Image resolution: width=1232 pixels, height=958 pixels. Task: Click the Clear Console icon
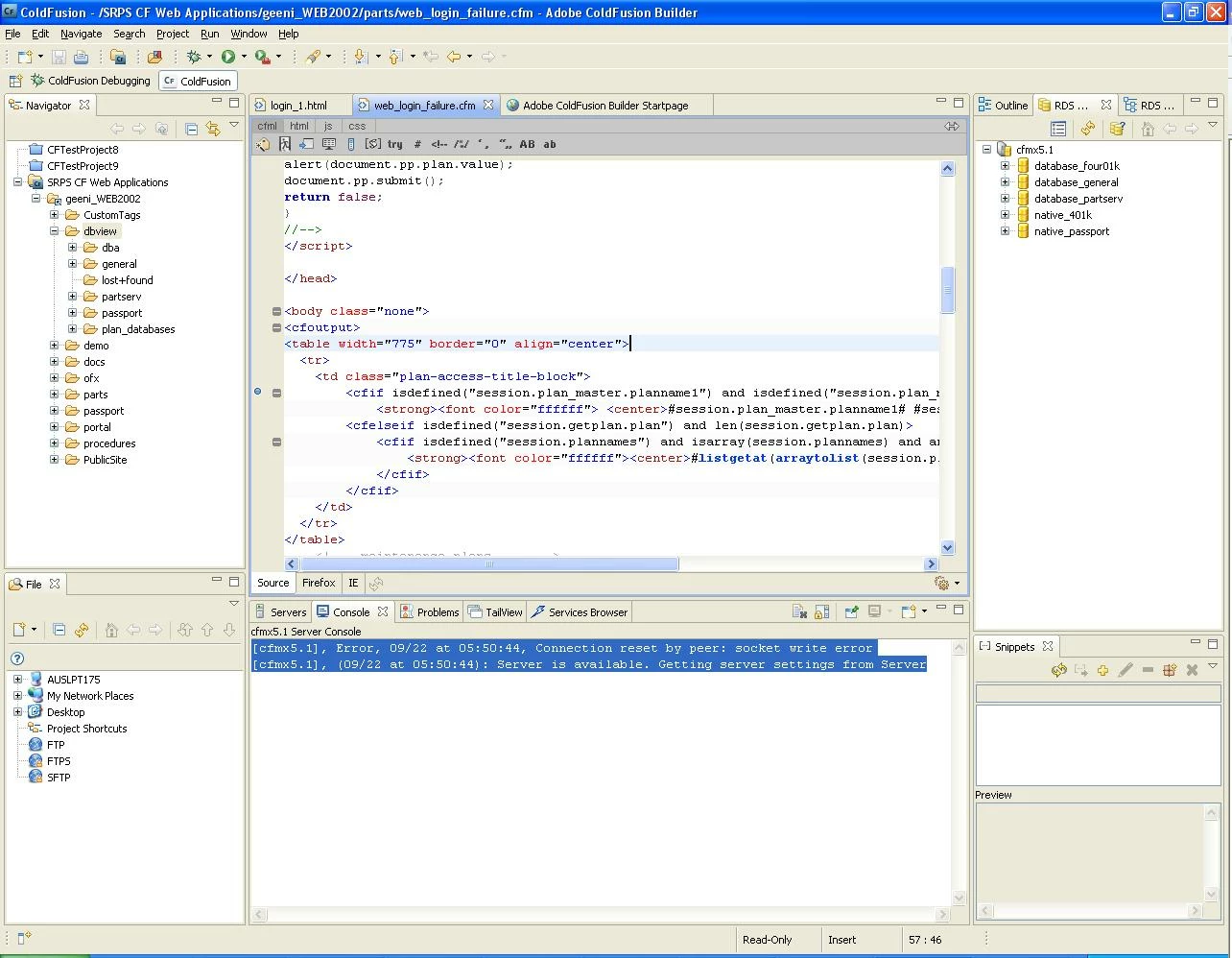(799, 611)
